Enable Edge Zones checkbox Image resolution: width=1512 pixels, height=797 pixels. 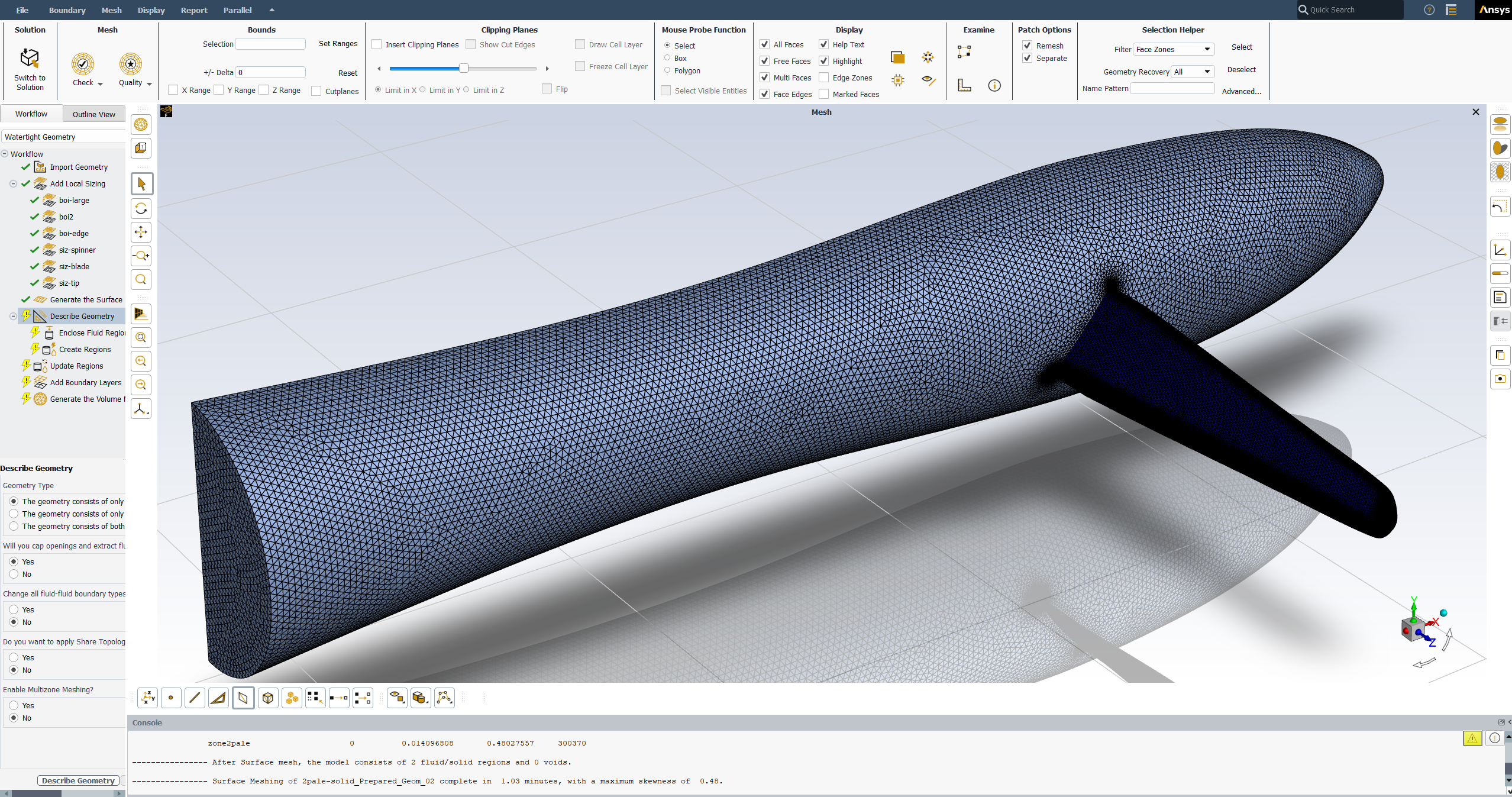pyautogui.click(x=824, y=78)
